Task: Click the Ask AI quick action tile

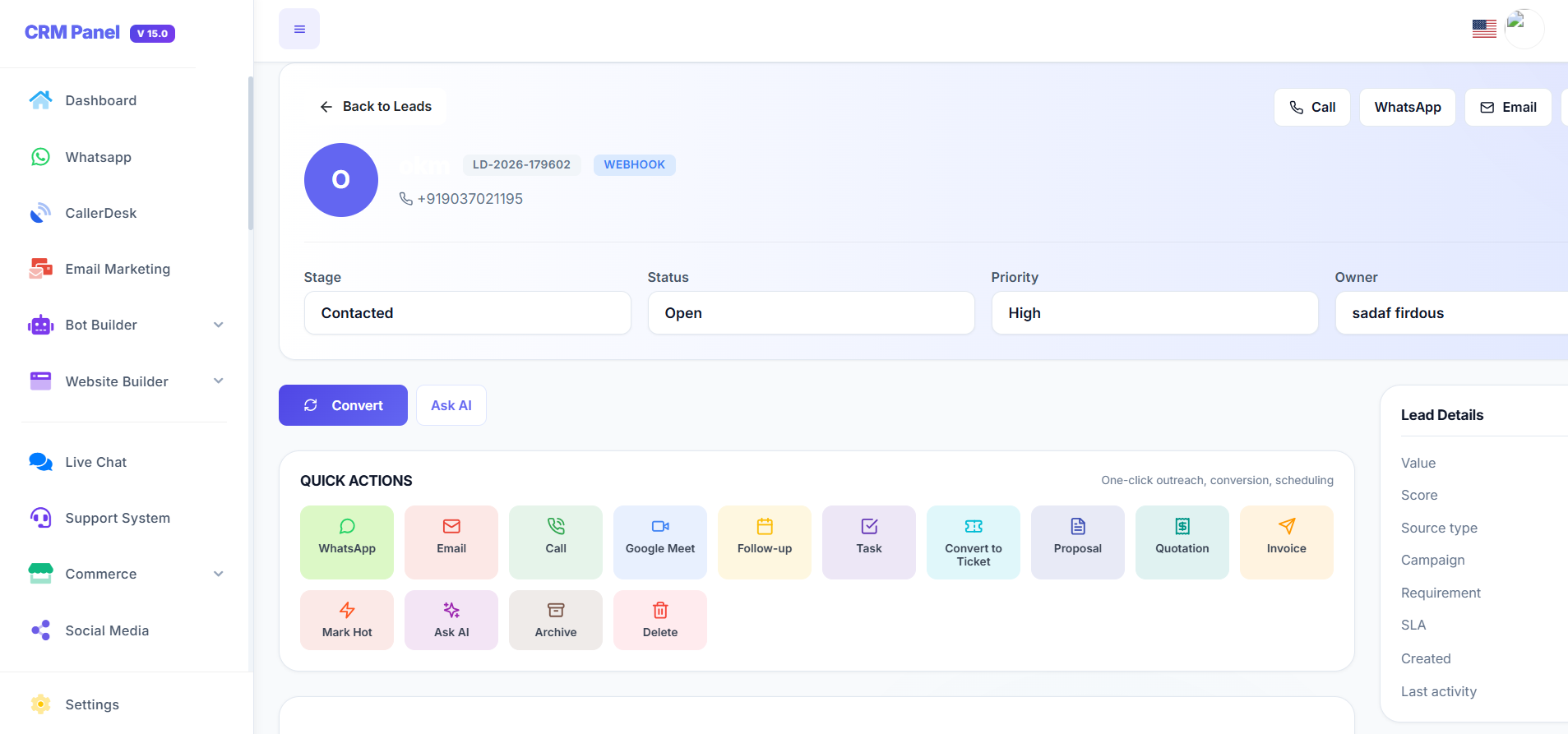Action: pos(451,621)
